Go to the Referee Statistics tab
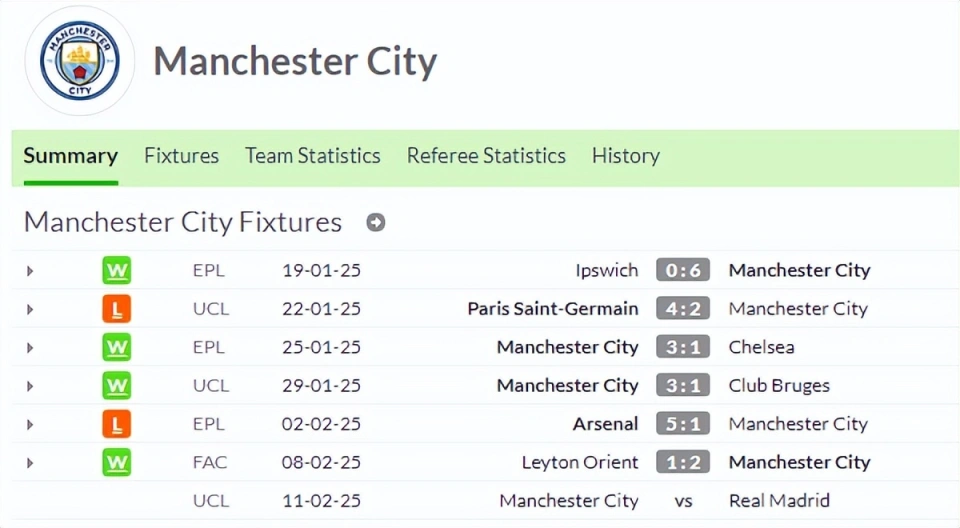 486,156
